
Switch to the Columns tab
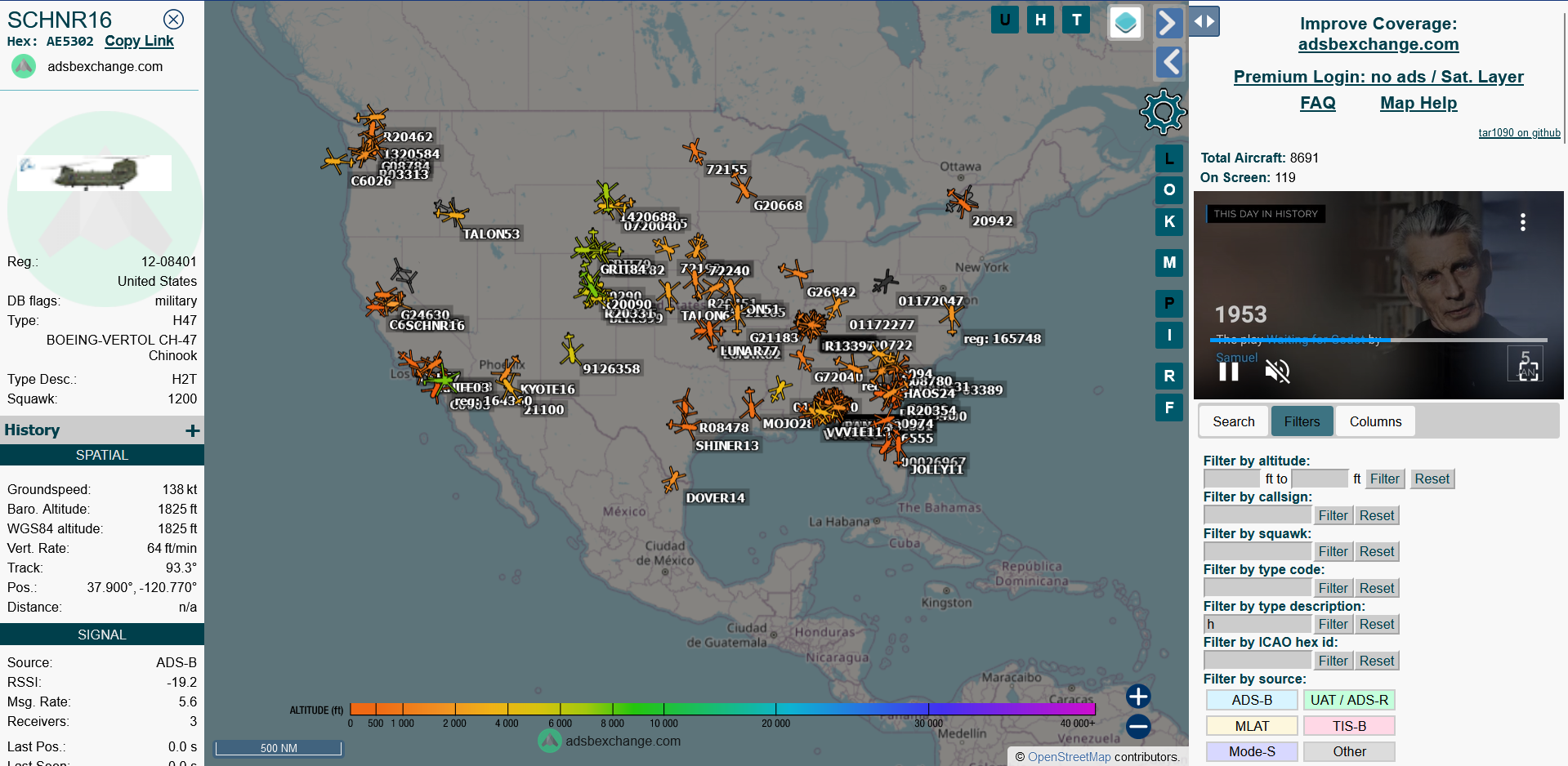point(1375,421)
